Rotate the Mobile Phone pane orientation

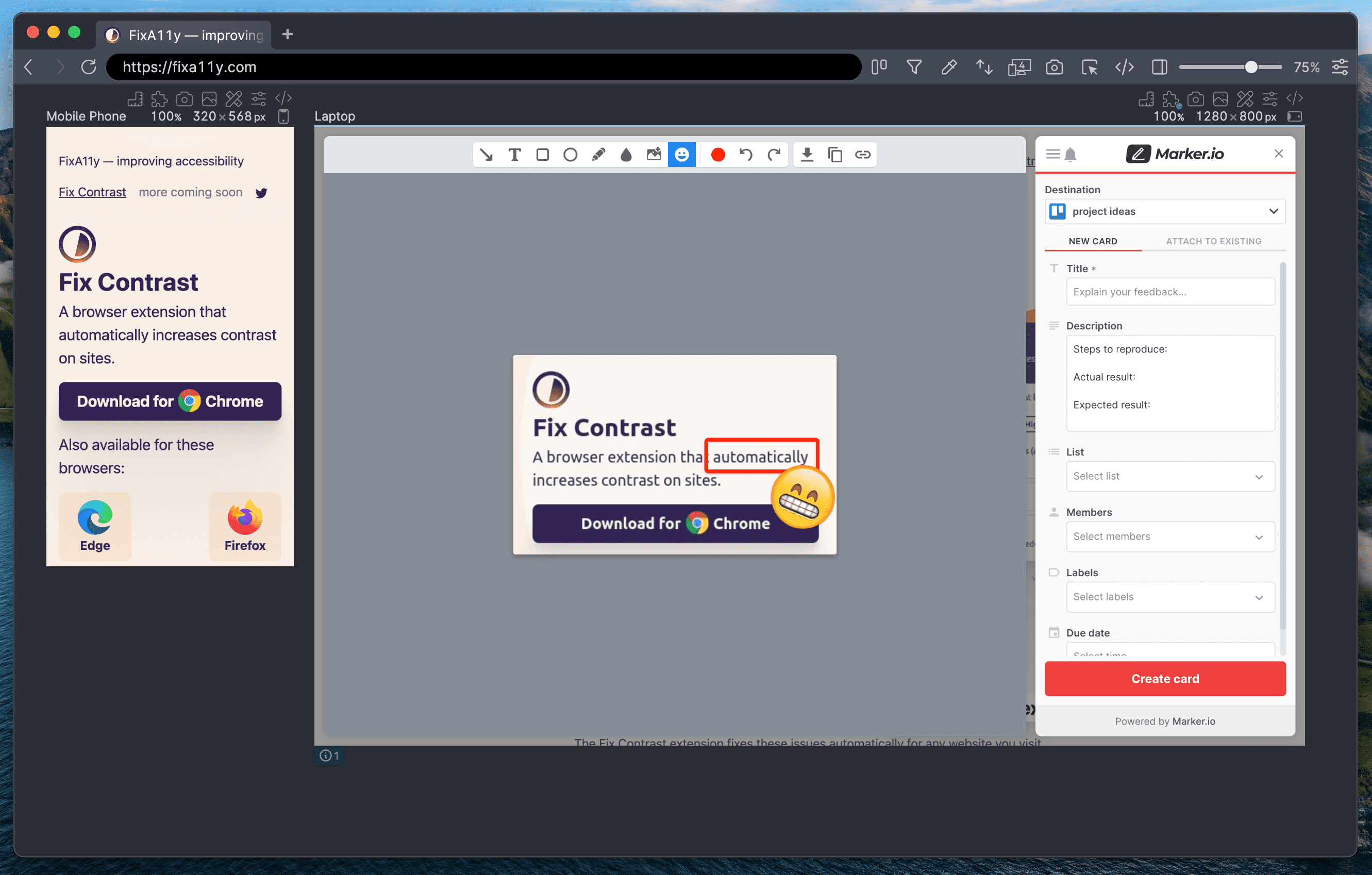(283, 116)
